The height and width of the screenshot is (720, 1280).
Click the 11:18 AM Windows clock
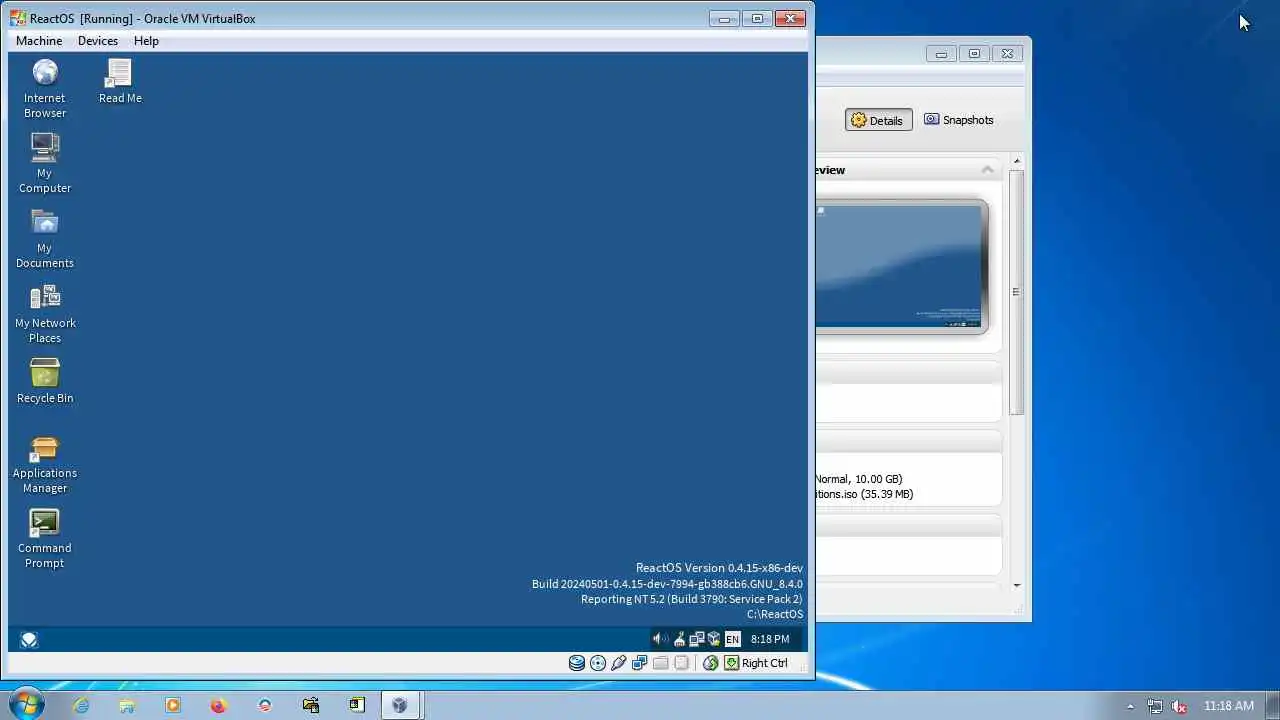(x=1229, y=706)
